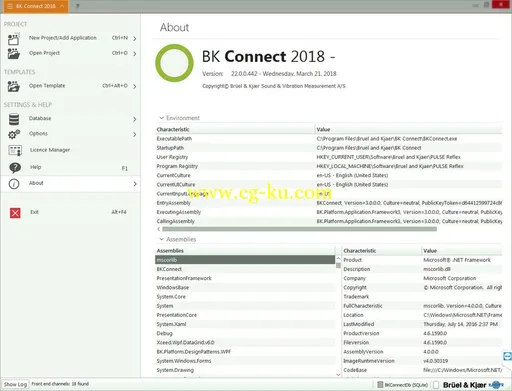The height and width of the screenshot is (391, 512).
Task: Click the Help question mark icon
Action: pyautogui.click(x=15, y=167)
